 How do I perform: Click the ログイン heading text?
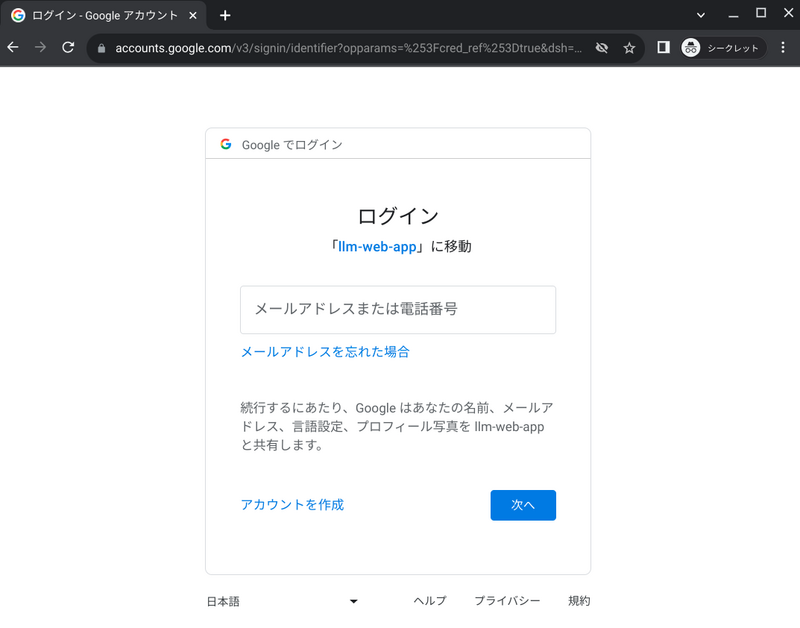(x=398, y=216)
